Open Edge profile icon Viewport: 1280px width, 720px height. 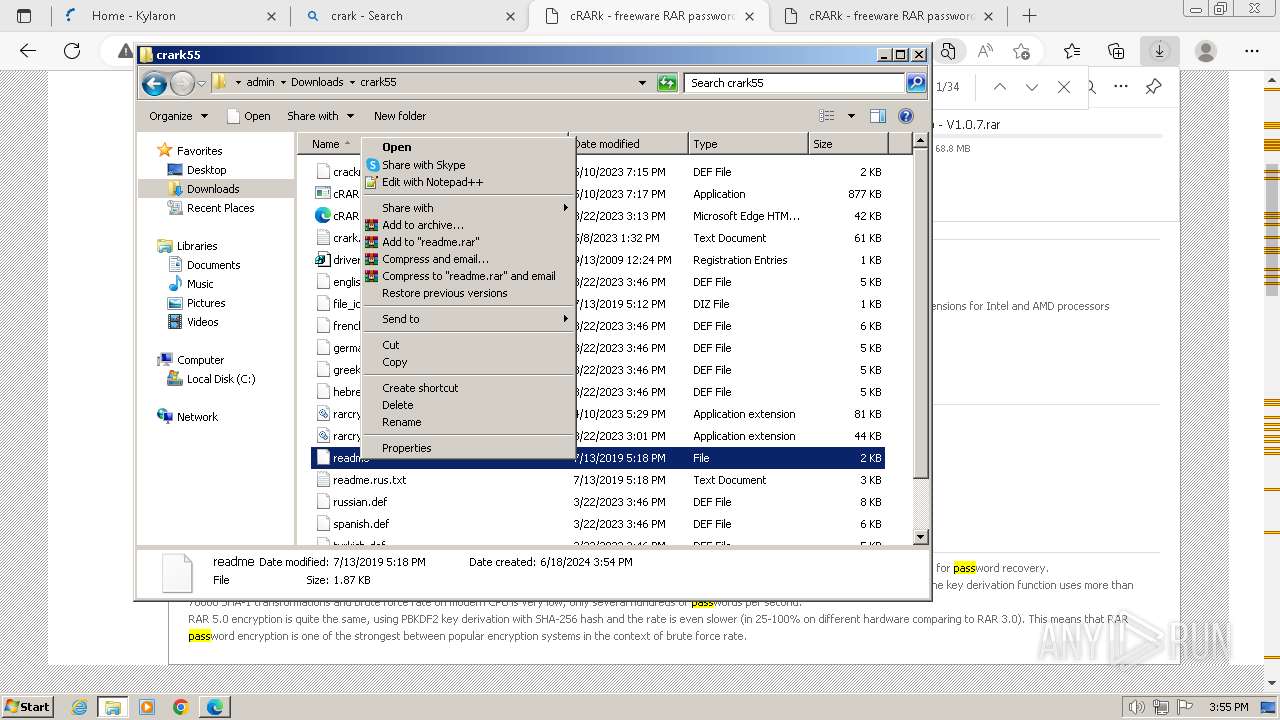[x=1206, y=51]
